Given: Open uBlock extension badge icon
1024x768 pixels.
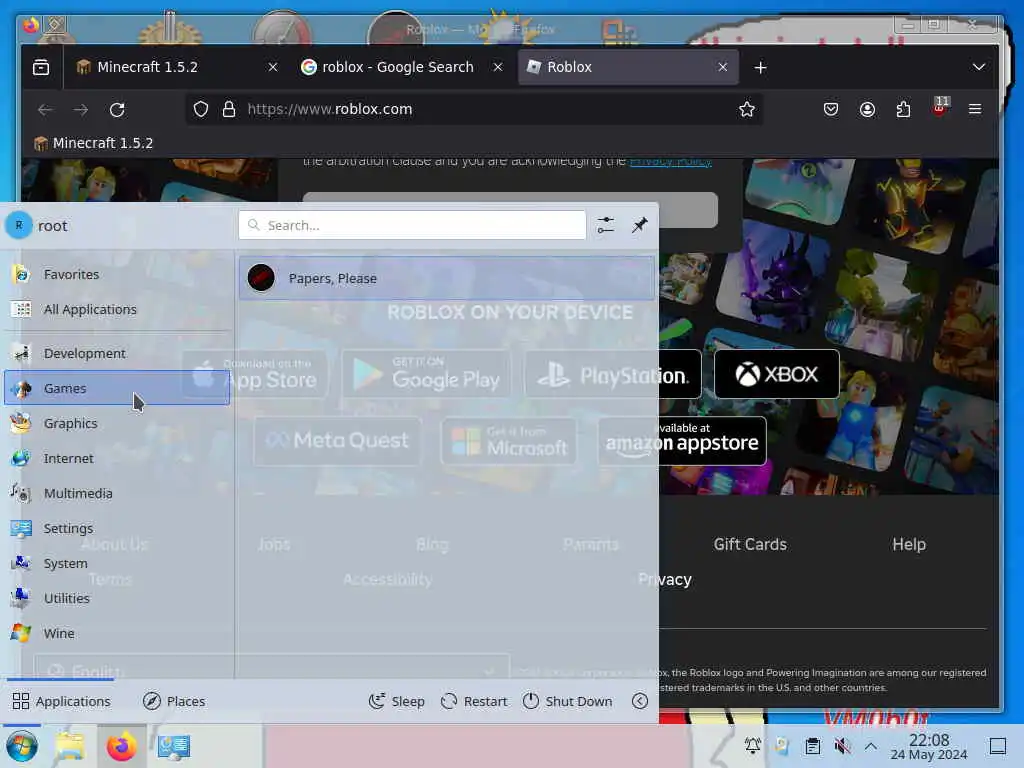Looking at the screenshot, I should tap(940, 108).
